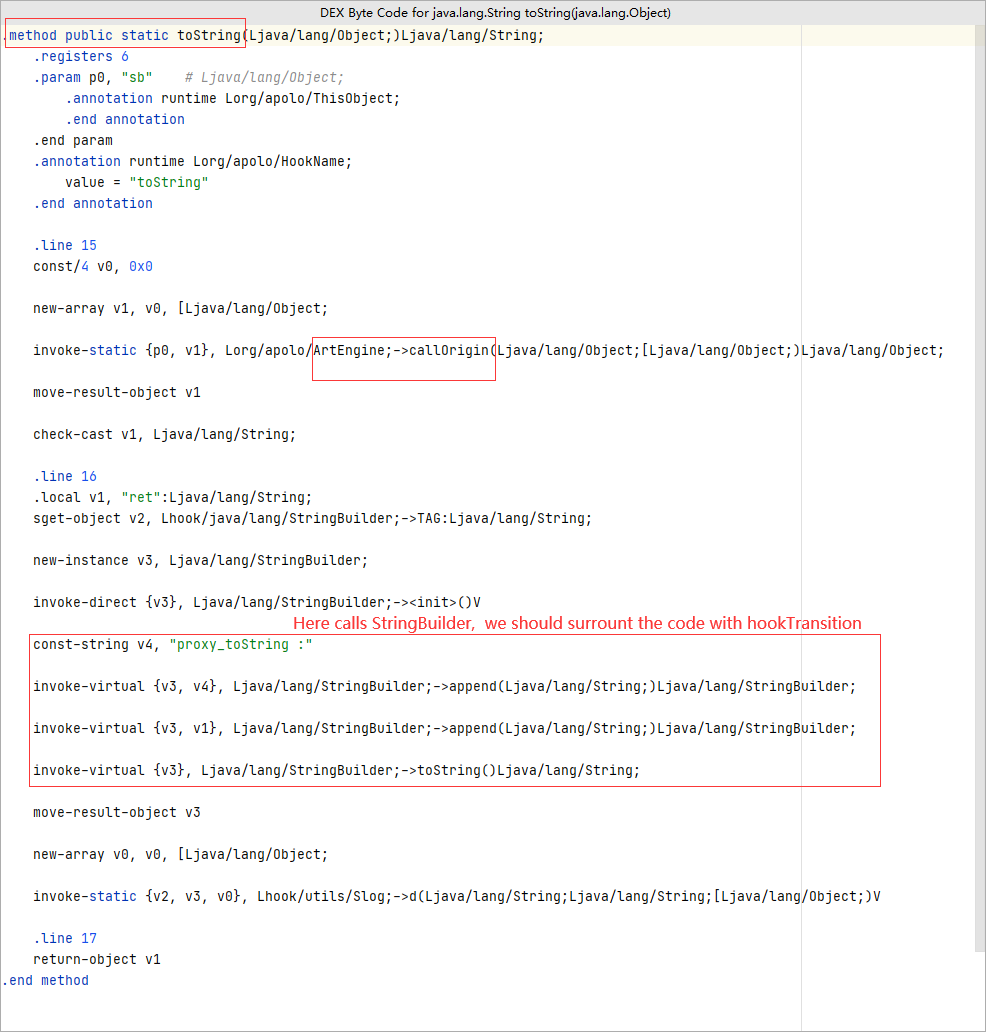The height and width of the screenshot is (1032, 986).
Task: Click the 'sget-object v2' TAG instruction
Action: [x=313, y=519]
